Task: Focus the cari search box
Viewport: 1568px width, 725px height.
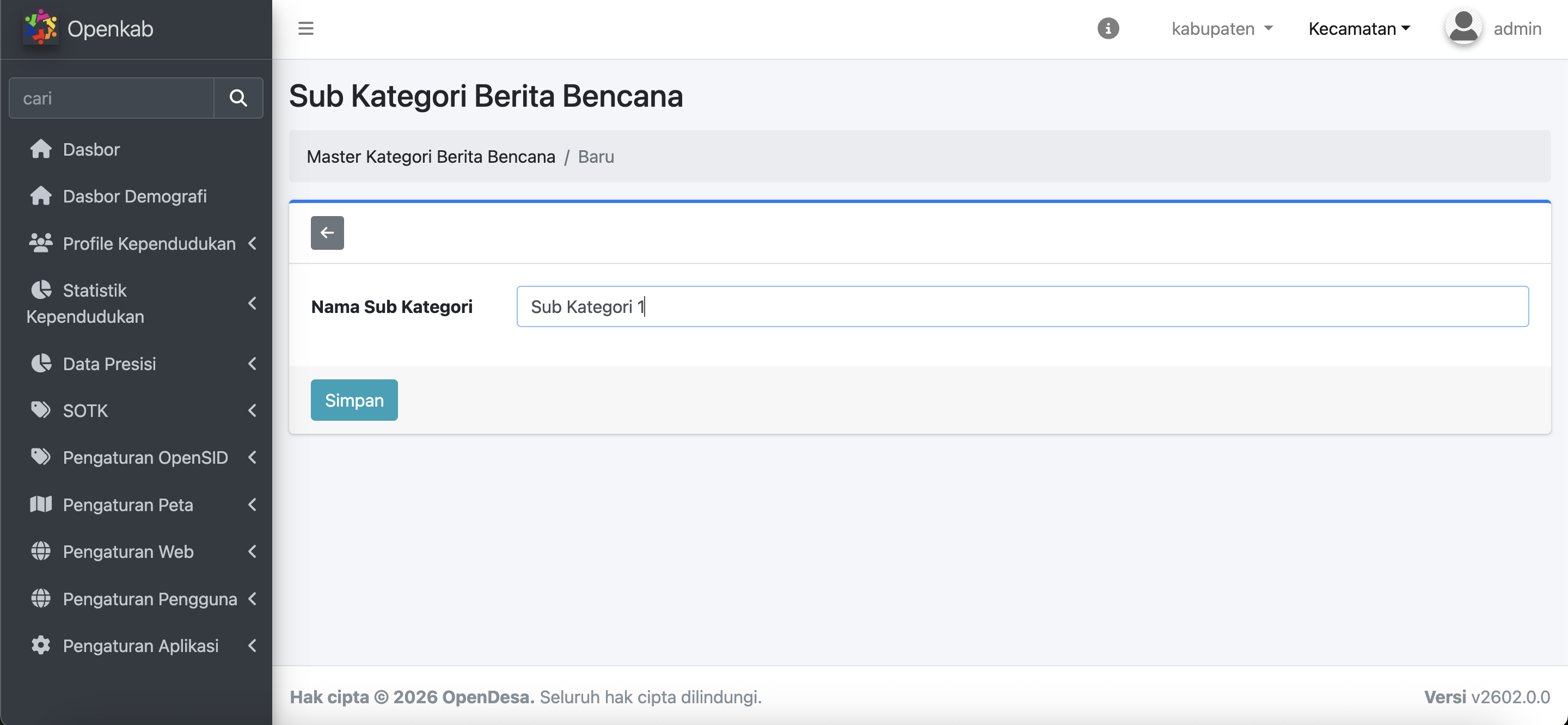Action: click(112, 98)
